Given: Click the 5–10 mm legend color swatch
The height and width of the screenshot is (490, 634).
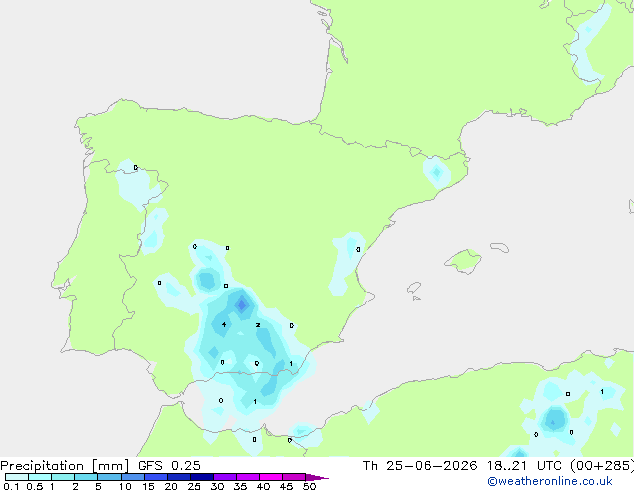Looking at the screenshot, I should pos(109,477).
